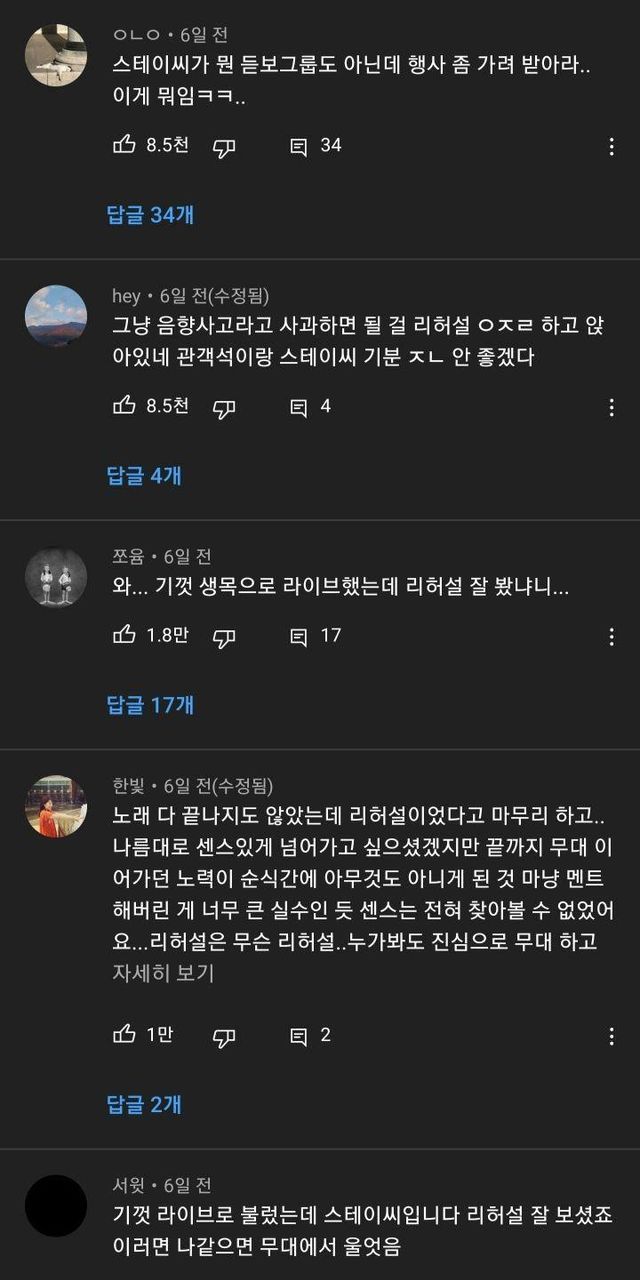Open hey's profile picture
Image resolution: width=640 pixels, height=1280 pixels.
(x=55, y=316)
